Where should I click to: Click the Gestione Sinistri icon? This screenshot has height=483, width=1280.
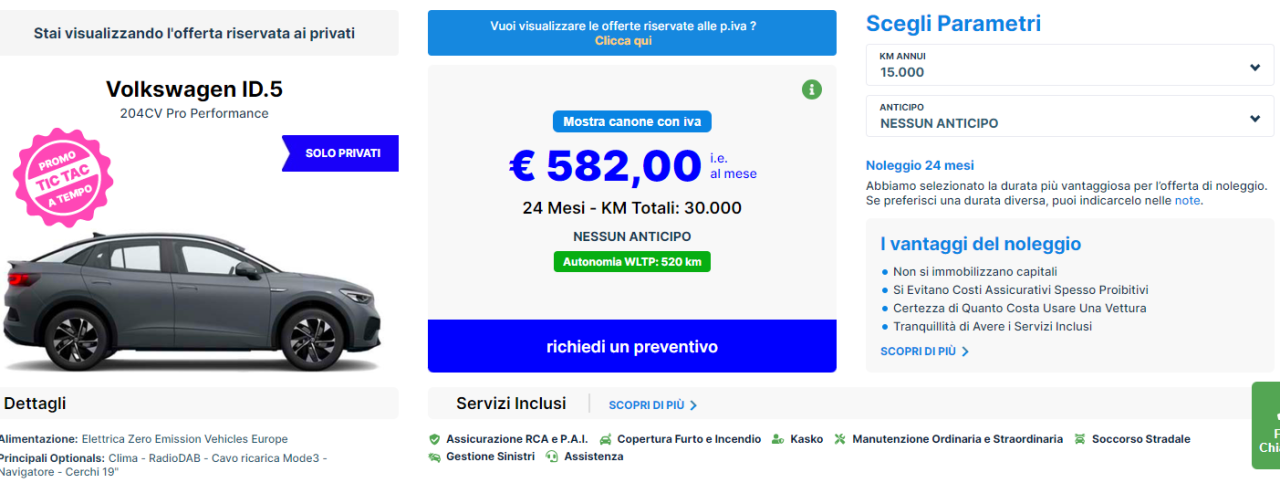pos(434,457)
